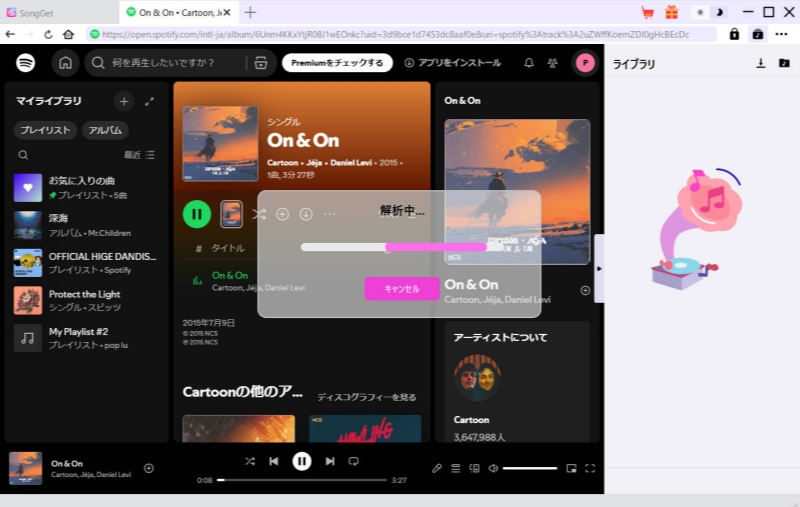Select the Playlists filter tab
This screenshot has width=800, height=507.
click(45, 130)
